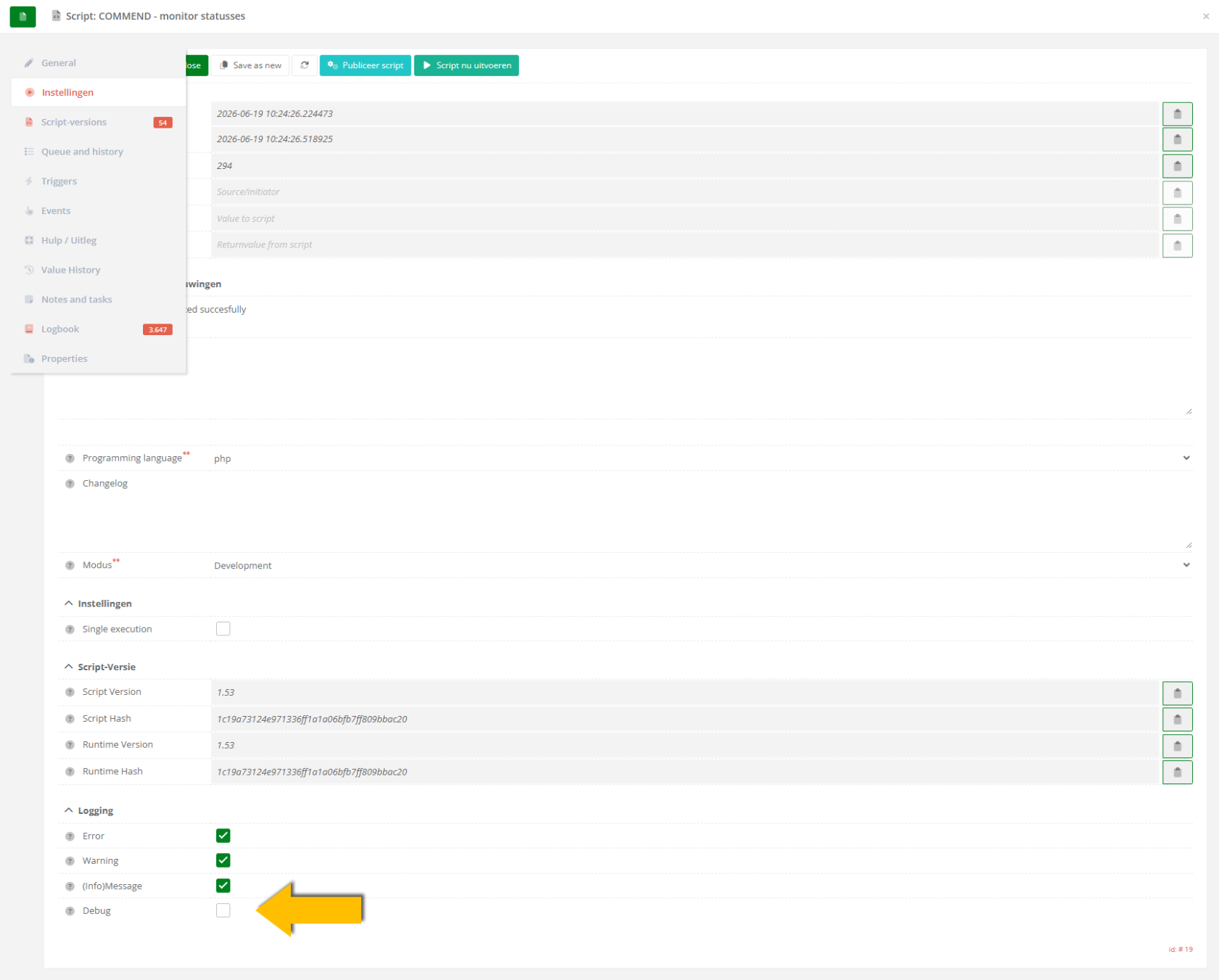This screenshot has width=1219, height=980.
Task: Copy the Script Hash value
Action: [1177, 719]
